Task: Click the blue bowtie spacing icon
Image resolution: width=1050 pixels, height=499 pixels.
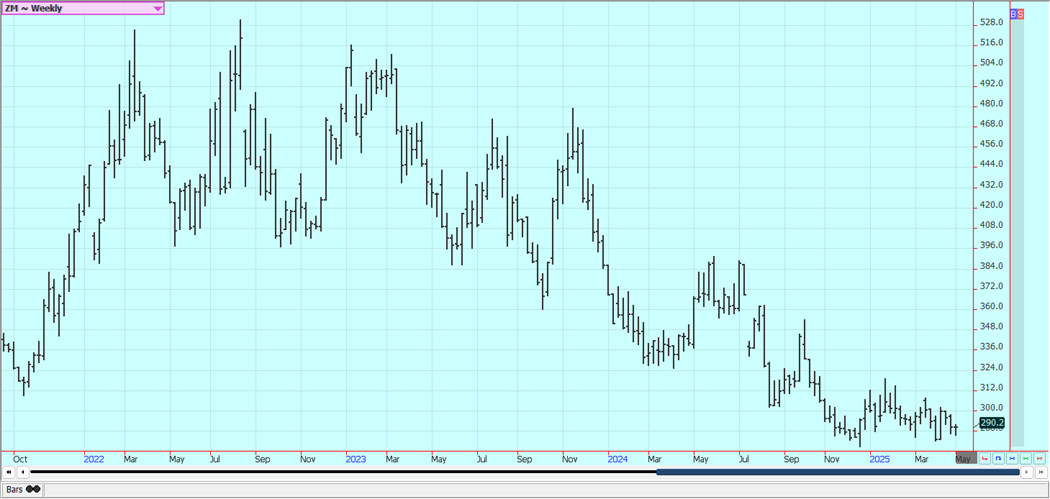Action: [1012, 459]
